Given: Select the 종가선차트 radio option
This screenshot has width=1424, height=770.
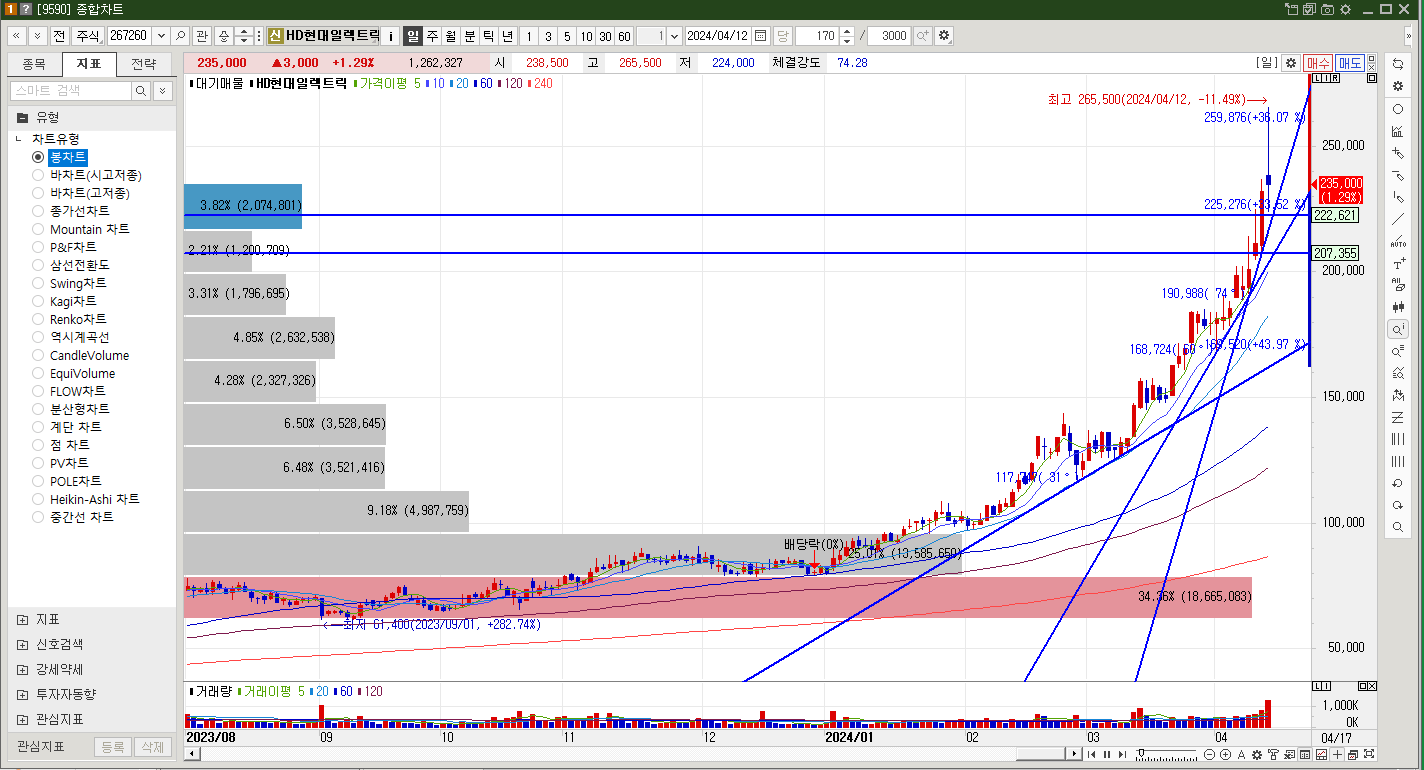Looking at the screenshot, I should point(39,211).
